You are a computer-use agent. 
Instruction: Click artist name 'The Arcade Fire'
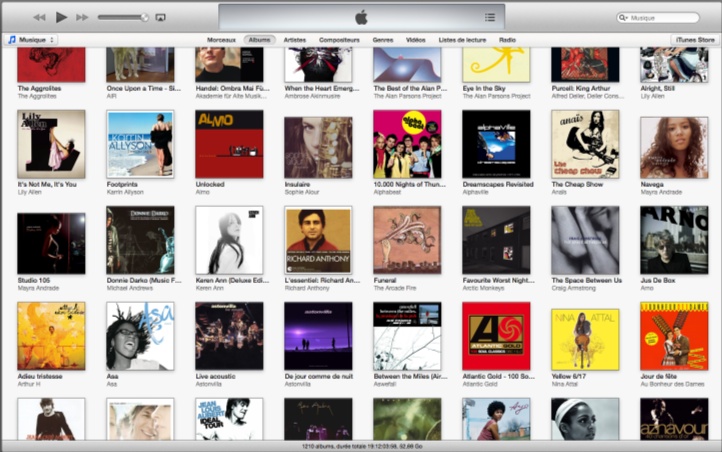click(395, 288)
